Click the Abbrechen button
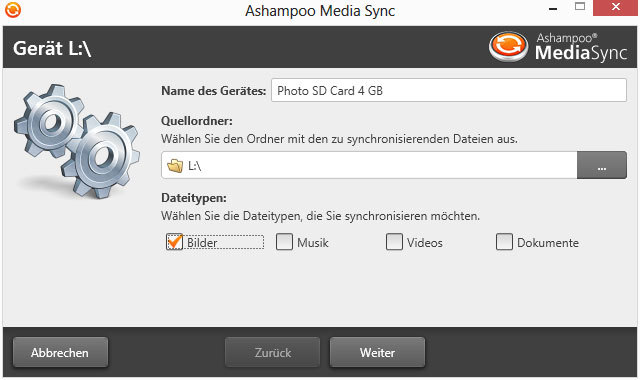The image size is (640, 380). tap(60, 352)
